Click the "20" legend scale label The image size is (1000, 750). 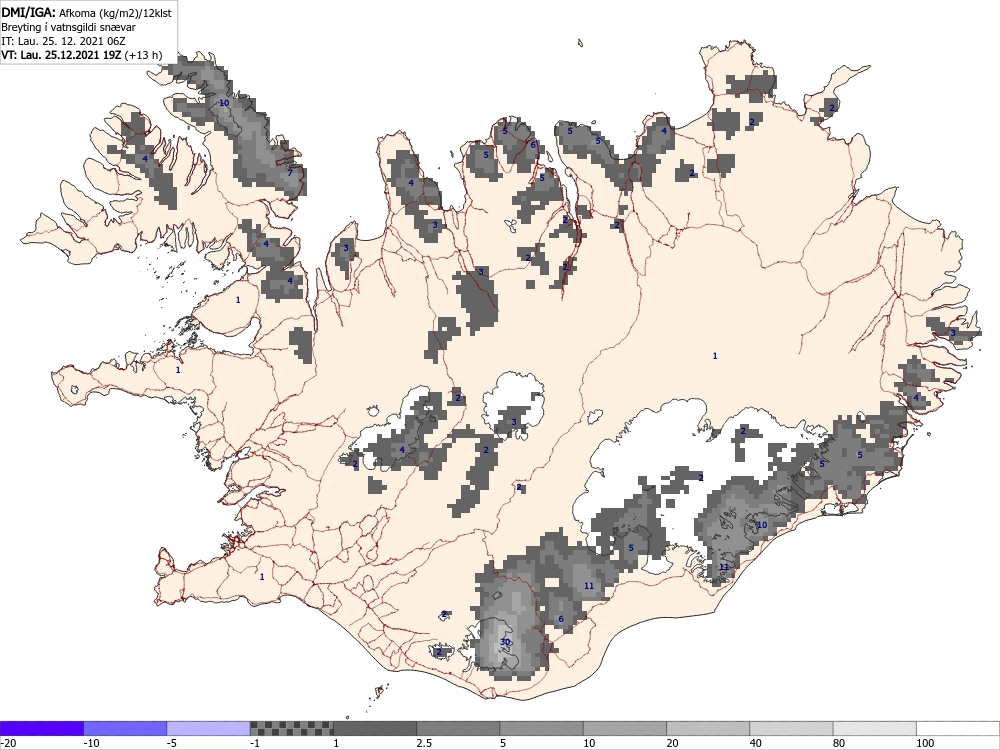[x=673, y=743]
